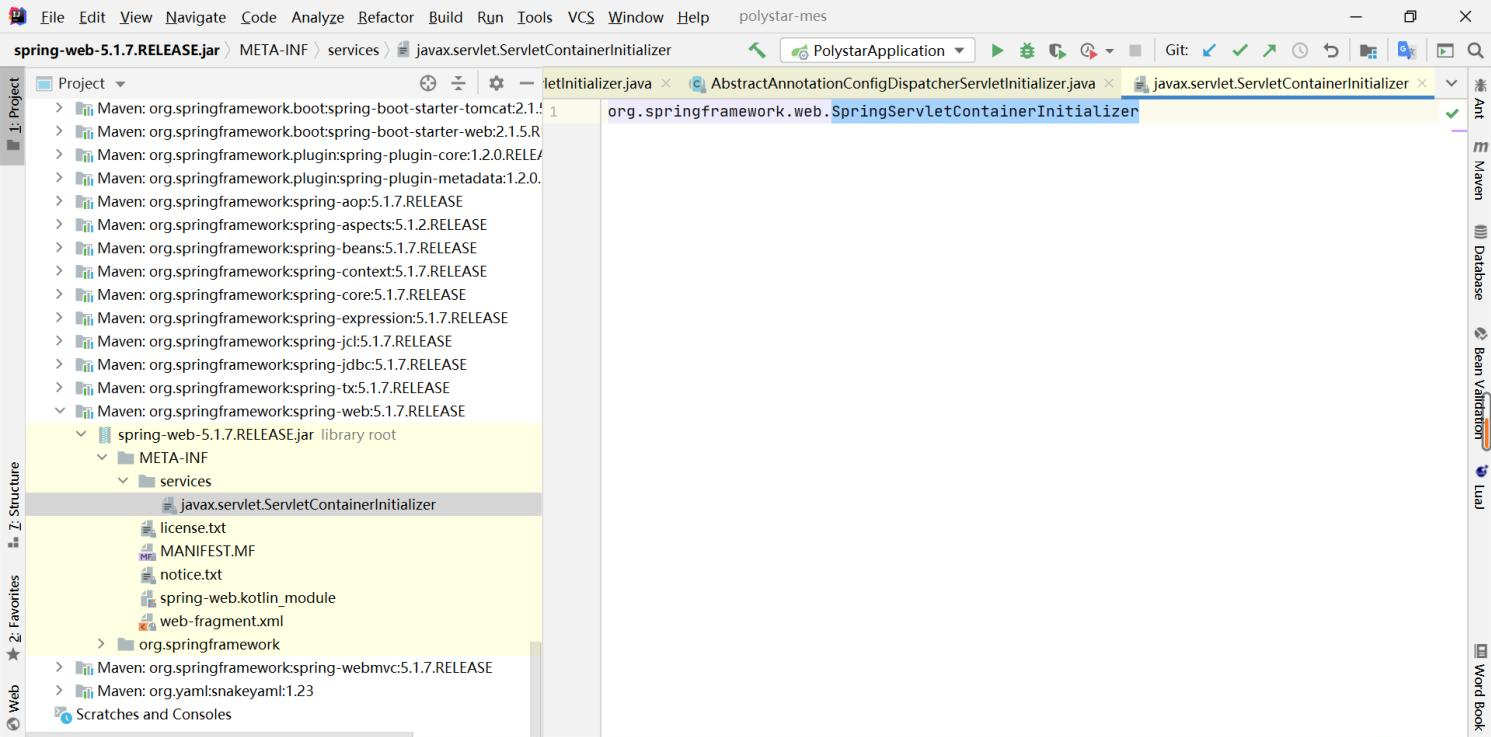Collapse the services folder
The height and width of the screenshot is (737, 1491).
pos(123,481)
